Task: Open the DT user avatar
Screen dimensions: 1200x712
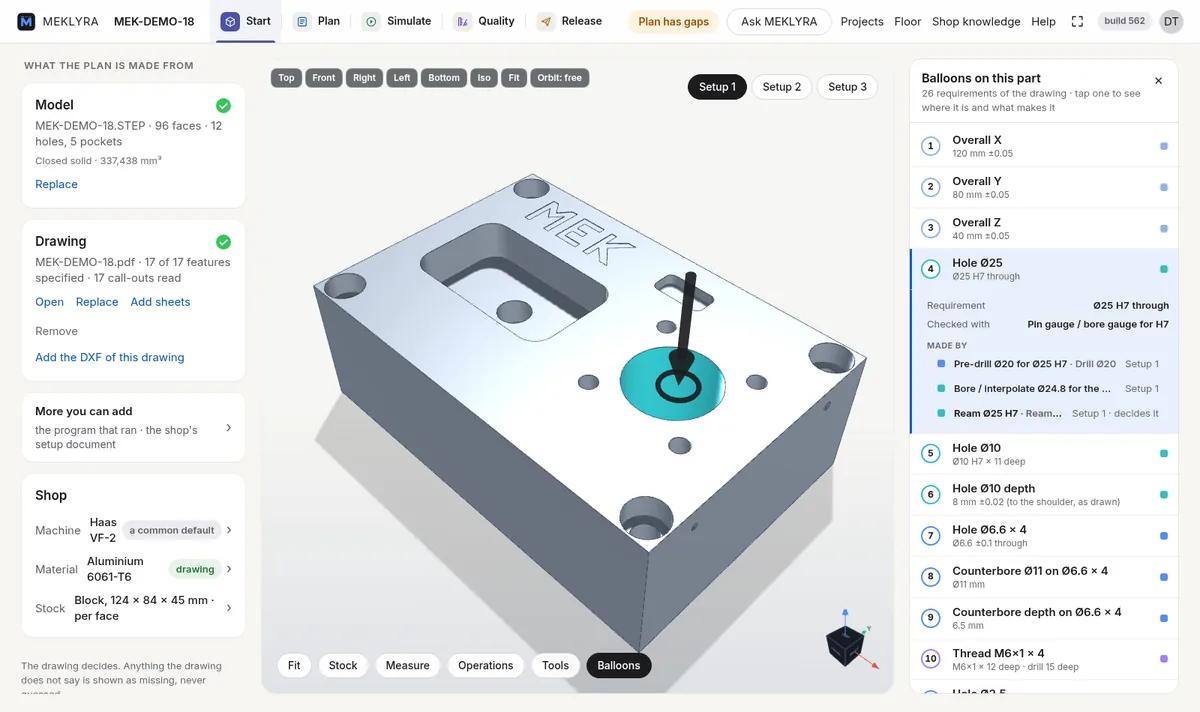Action: click(x=1171, y=21)
